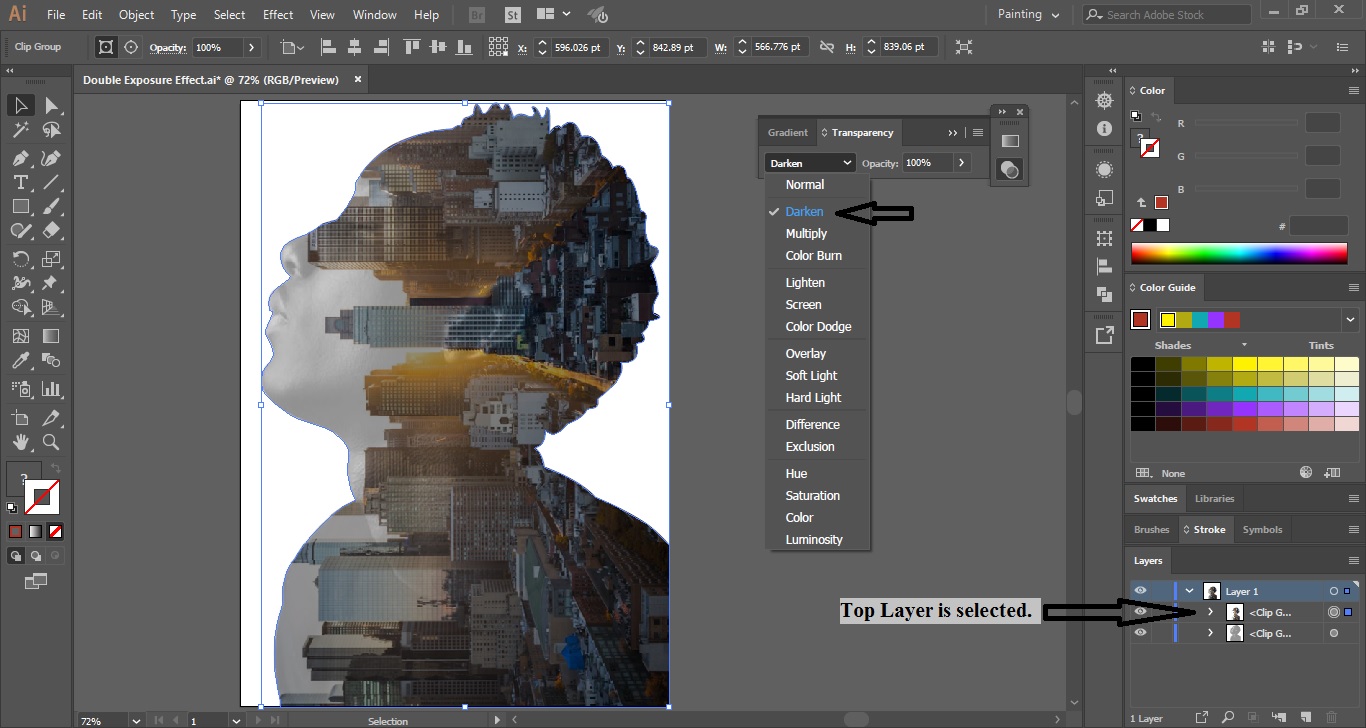Screen dimensions: 1366x728
Task: Collapse the Layer 1 disclosure arrow
Action: (x=1190, y=590)
